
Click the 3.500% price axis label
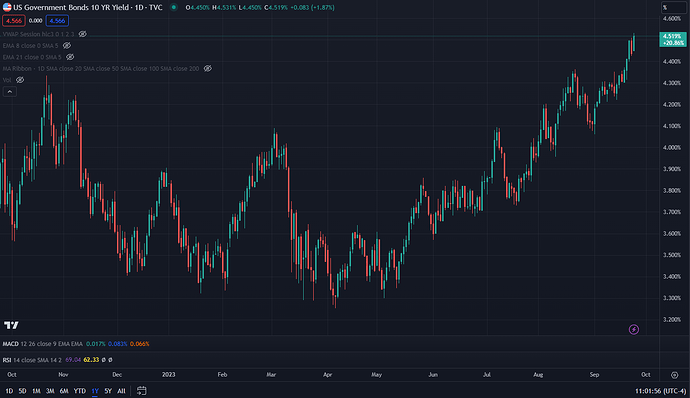pos(672,255)
